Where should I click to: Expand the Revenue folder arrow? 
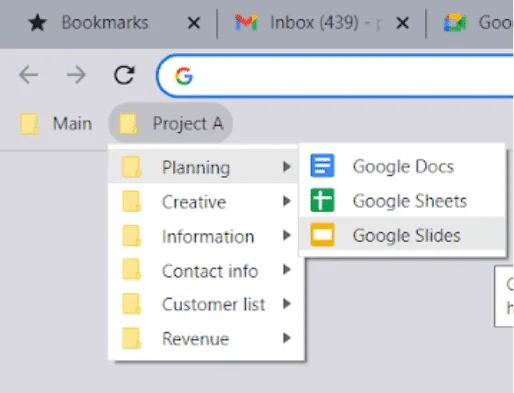coord(286,338)
